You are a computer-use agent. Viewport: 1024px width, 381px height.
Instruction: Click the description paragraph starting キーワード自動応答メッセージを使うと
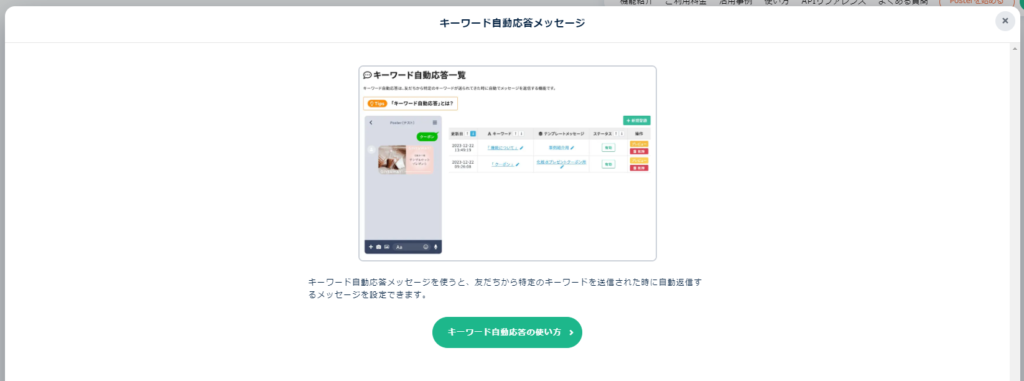[x=505, y=288]
